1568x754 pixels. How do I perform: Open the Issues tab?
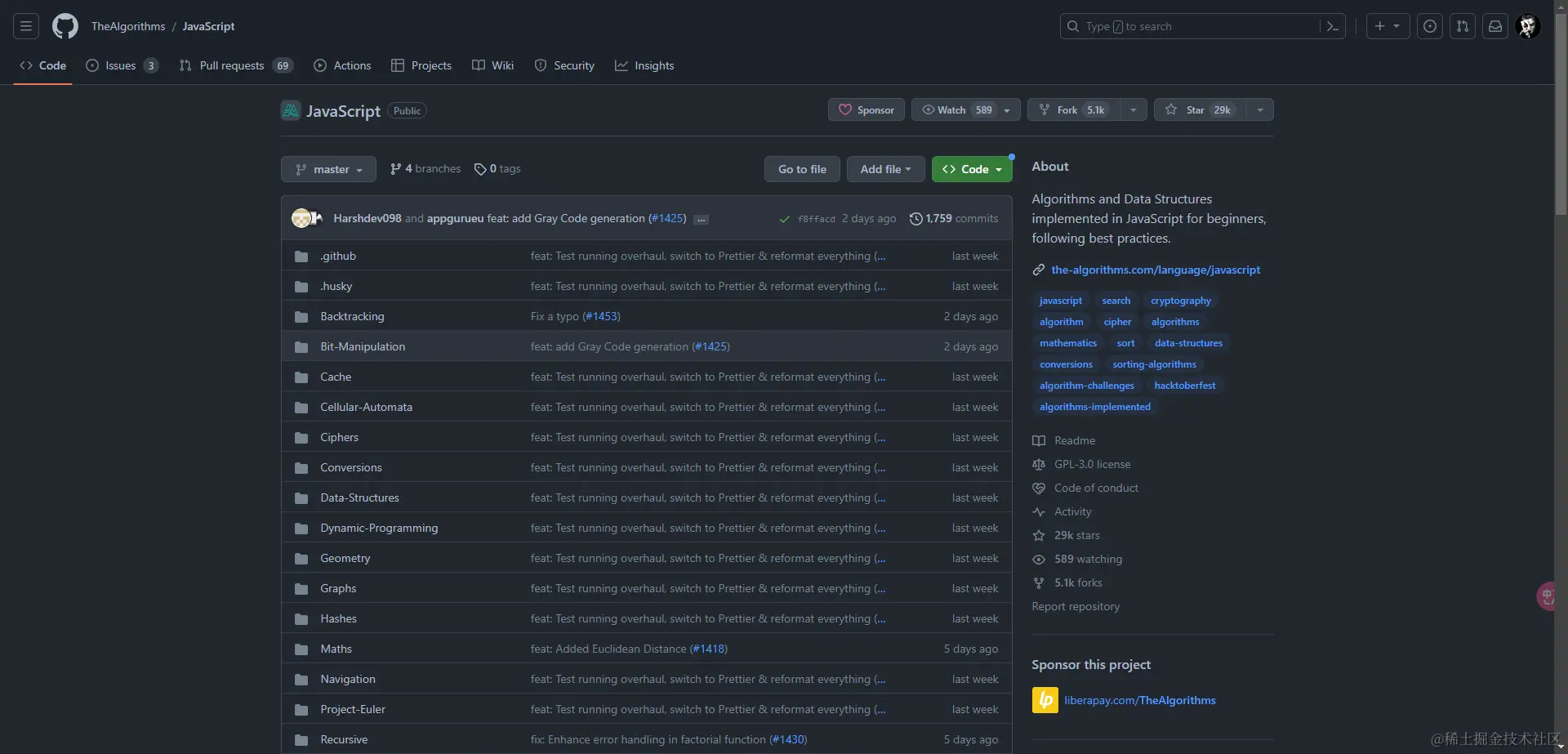[x=122, y=65]
